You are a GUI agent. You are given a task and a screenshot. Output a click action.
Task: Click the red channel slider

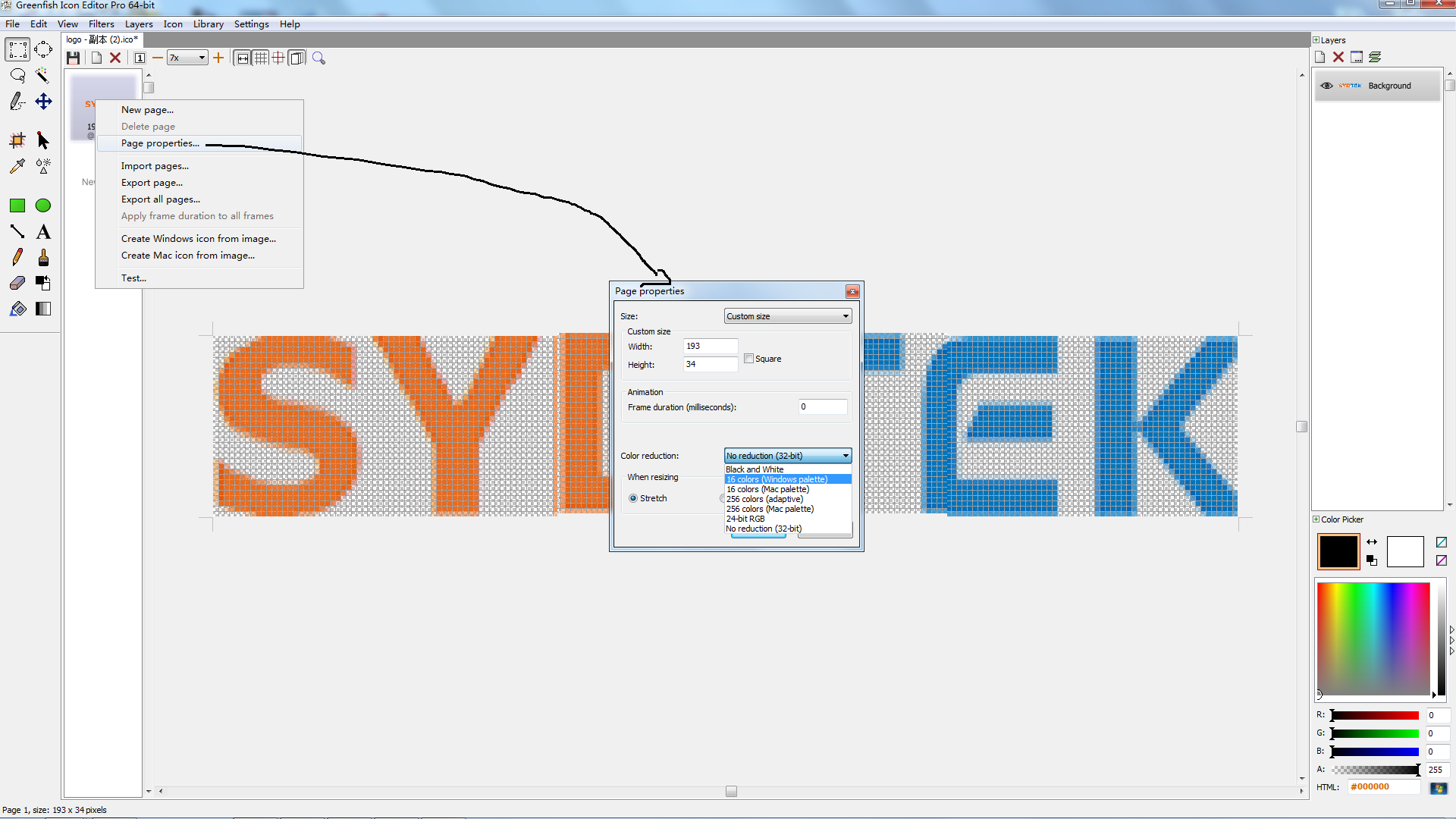coord(1375,715)
